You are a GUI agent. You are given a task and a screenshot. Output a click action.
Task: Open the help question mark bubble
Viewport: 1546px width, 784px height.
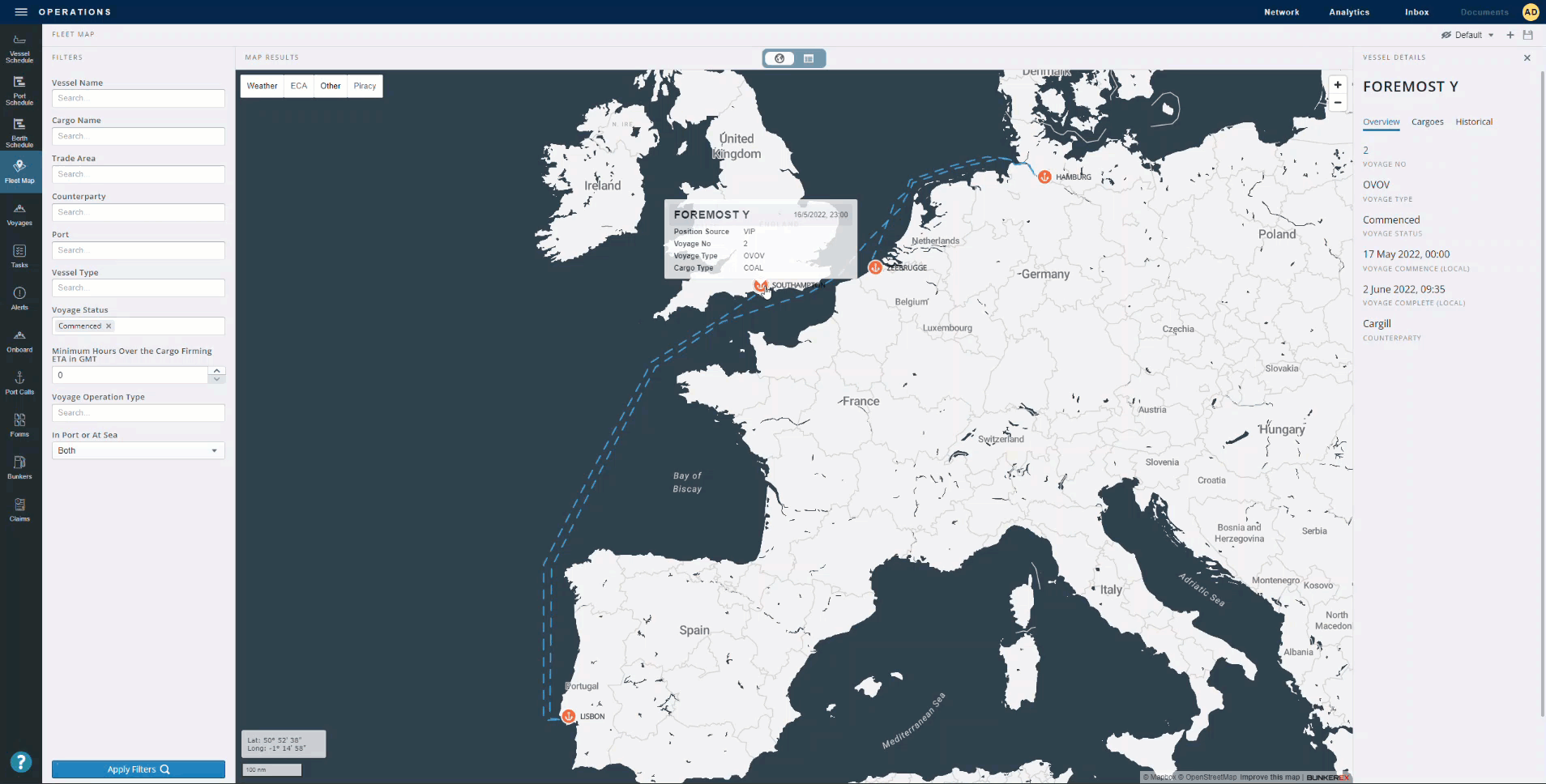pos(20,762)
